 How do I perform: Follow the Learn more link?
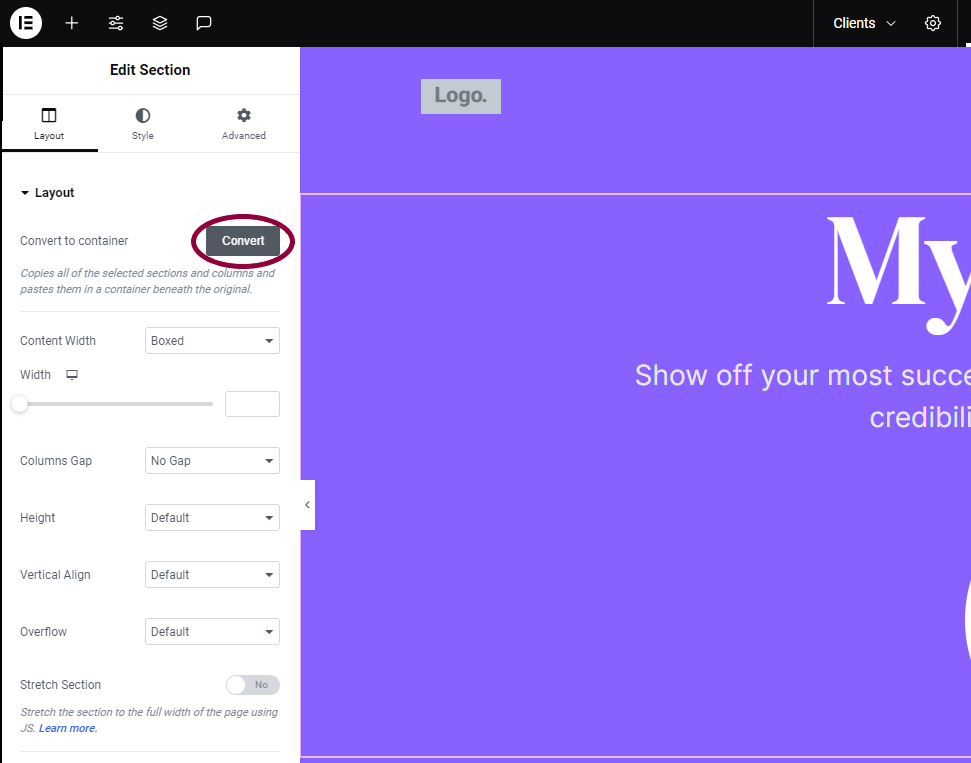[68, 728]
